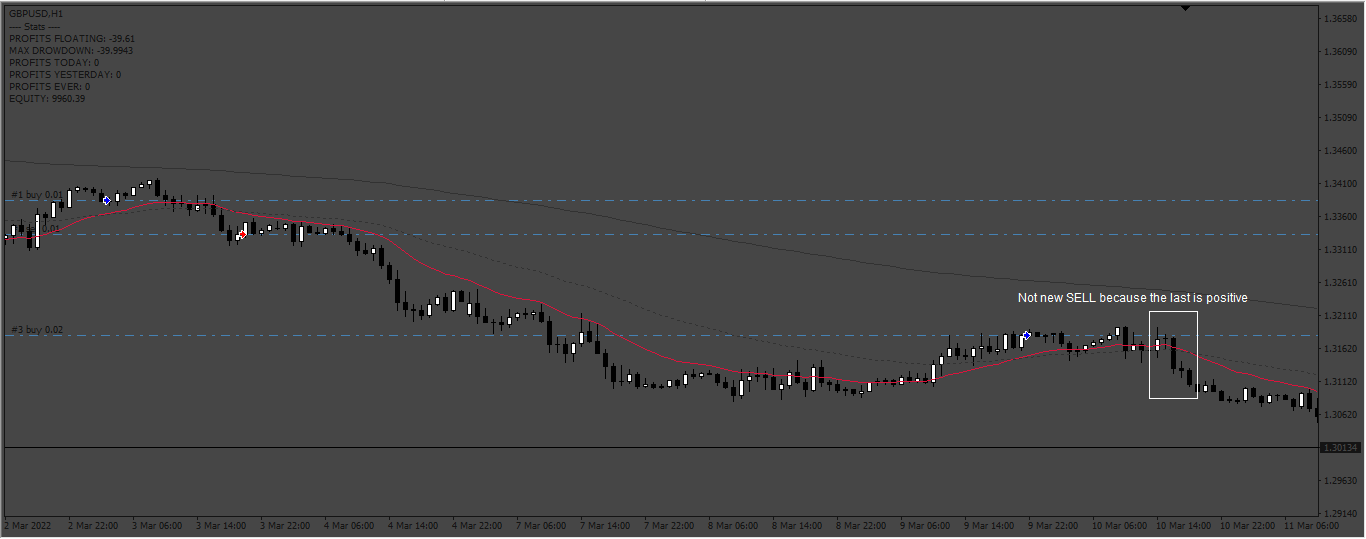Click the 4 Mar 22:00 time label

[477, 526]
